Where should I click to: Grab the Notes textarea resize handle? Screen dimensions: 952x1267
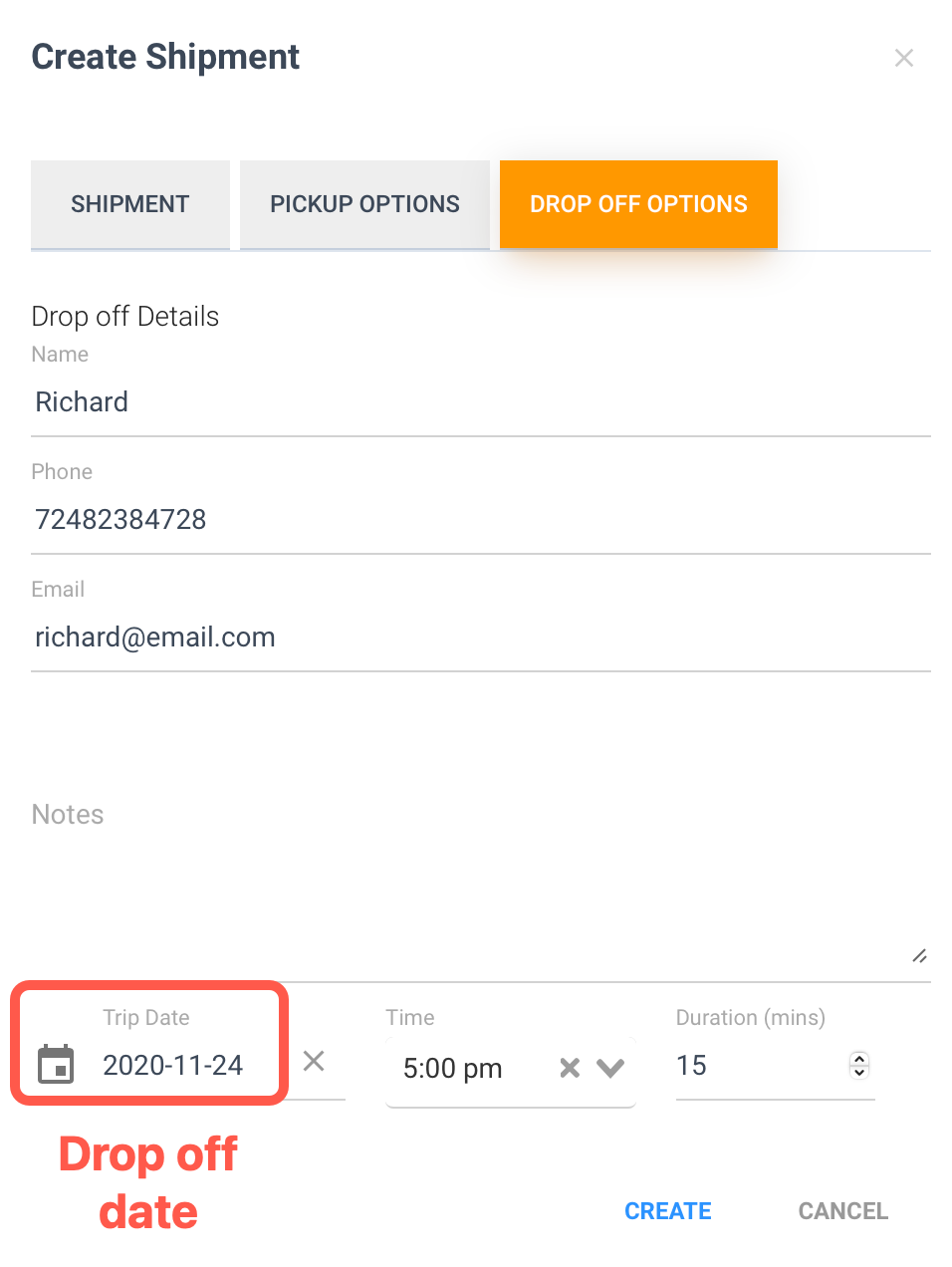(x=920, y=956)
